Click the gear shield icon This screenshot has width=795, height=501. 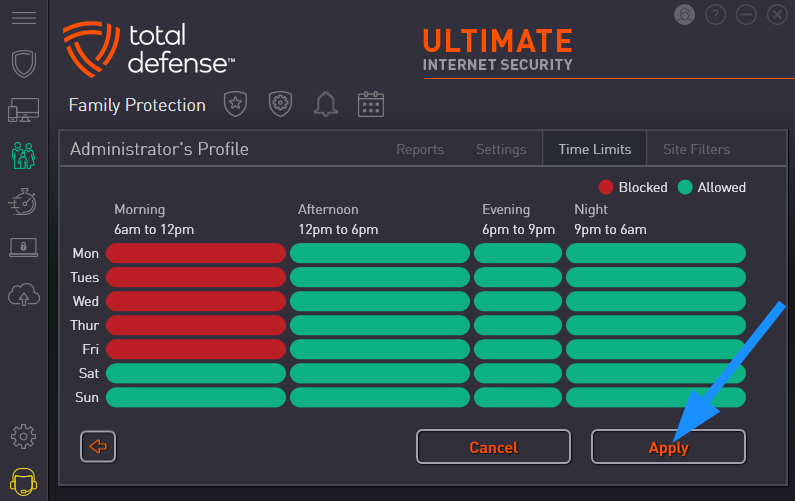[280, 104]
